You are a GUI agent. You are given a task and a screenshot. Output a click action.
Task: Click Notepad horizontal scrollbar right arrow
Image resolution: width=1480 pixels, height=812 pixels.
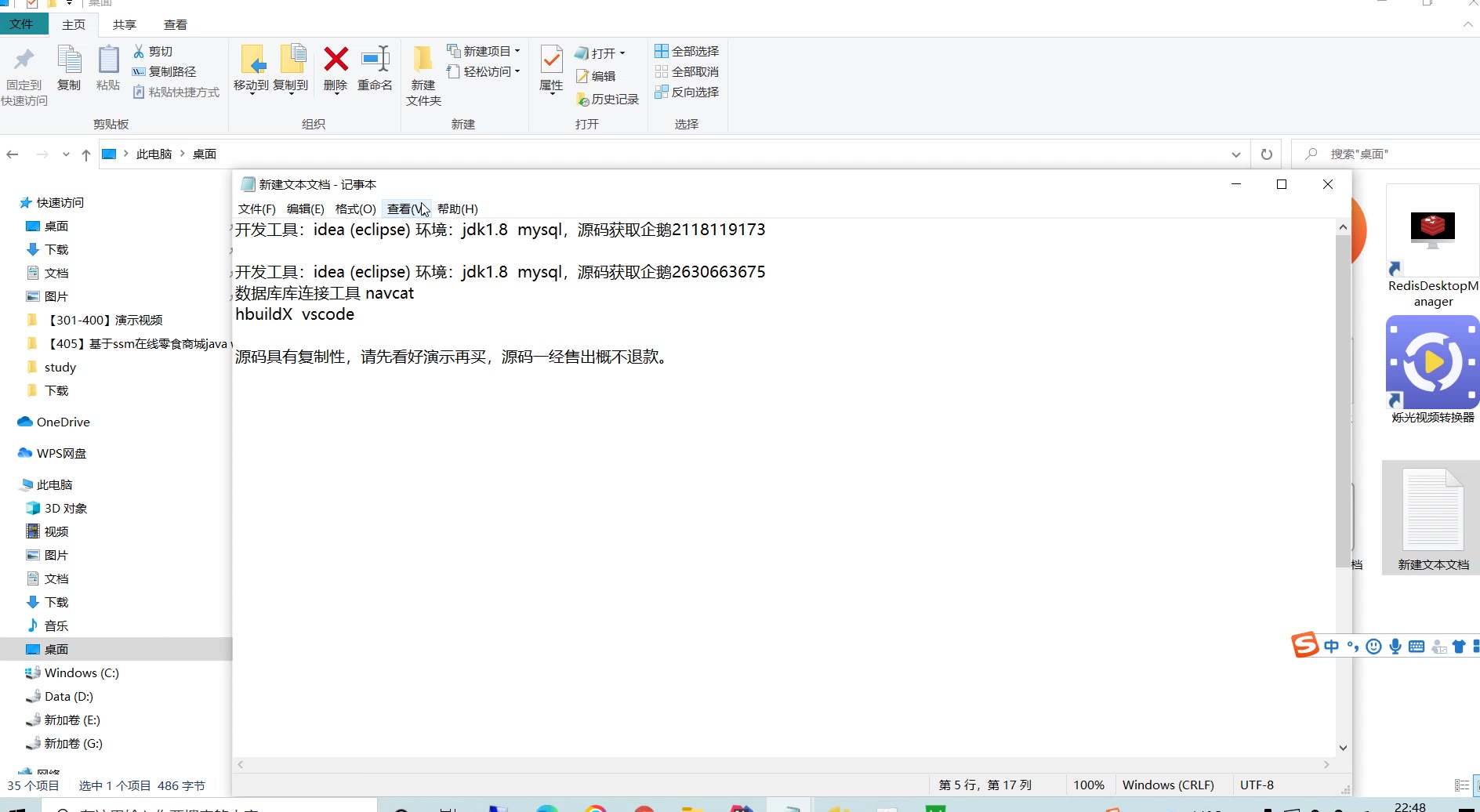pos(1326,764)
